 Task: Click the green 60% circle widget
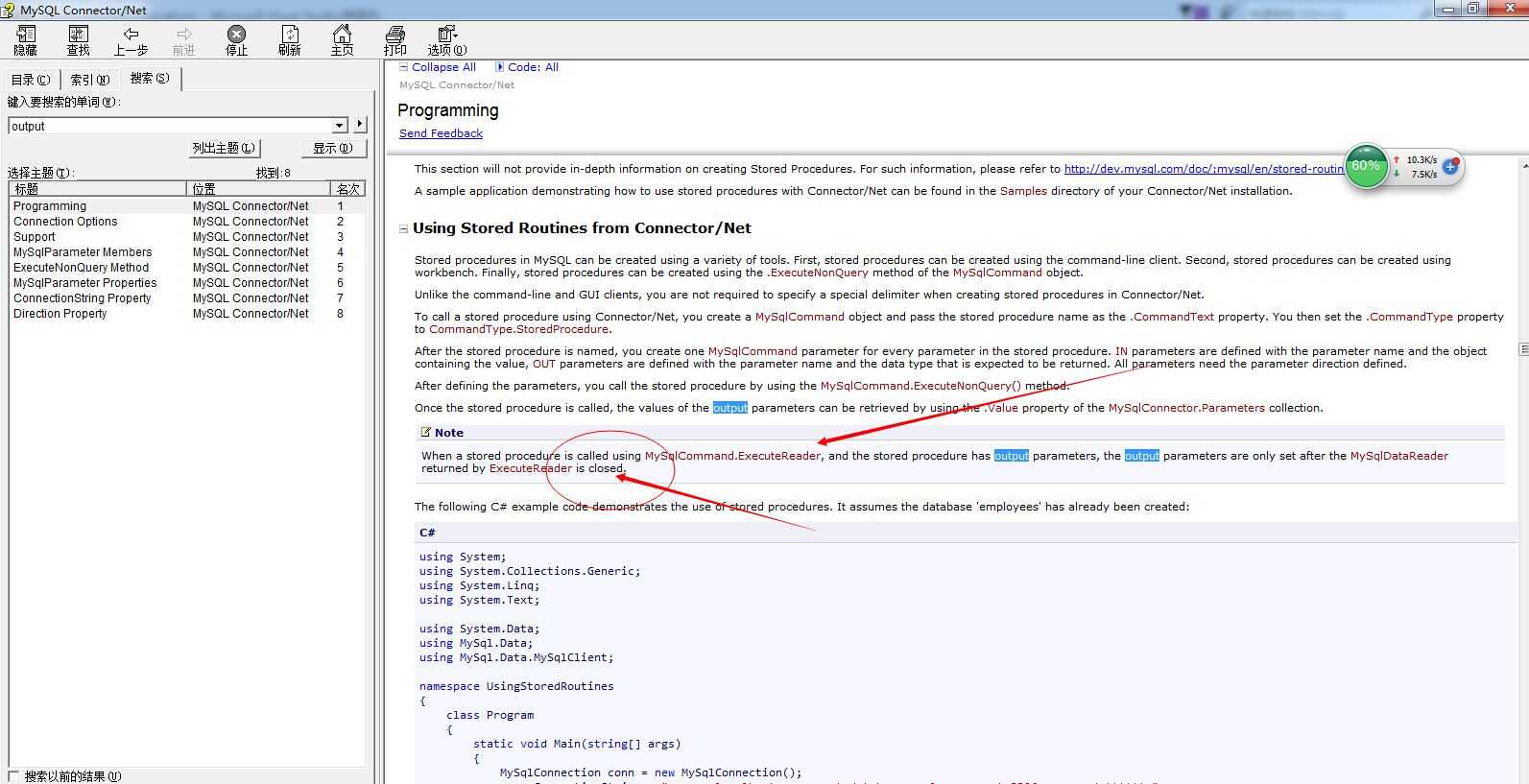[x=1366, y=166]
